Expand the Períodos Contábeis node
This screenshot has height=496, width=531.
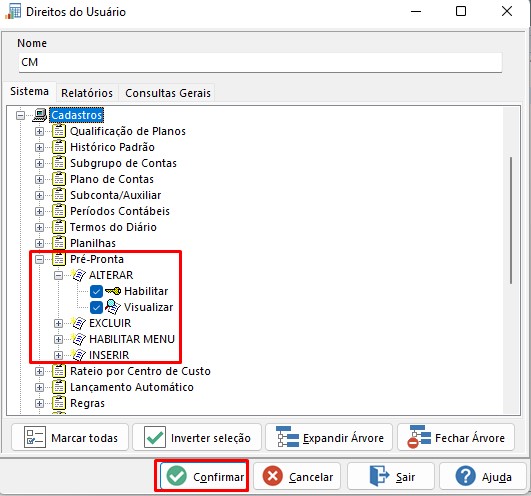tap(39, 211)
